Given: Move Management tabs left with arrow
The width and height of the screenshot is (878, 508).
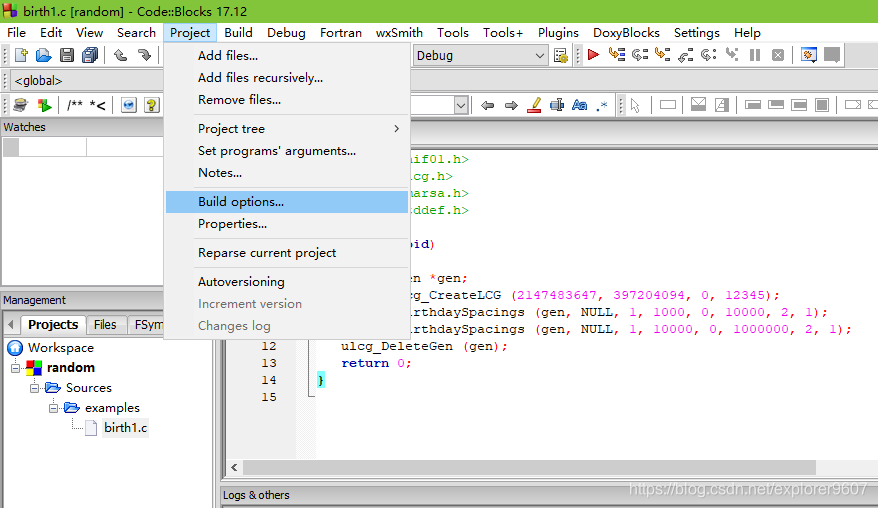Looking at the screenshot, I should 11,325.
